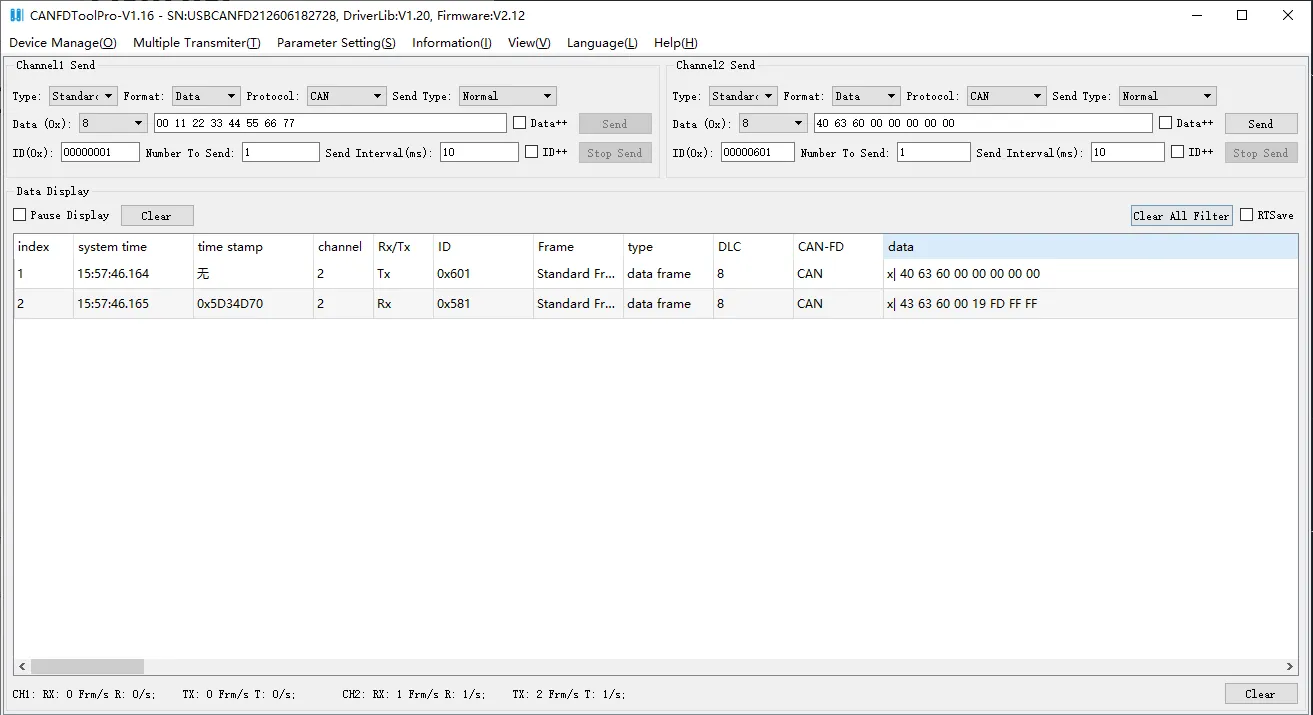Click the Clear All Filter button
This screenshot has height=715, width=1313.
(x=1182, y=216)
